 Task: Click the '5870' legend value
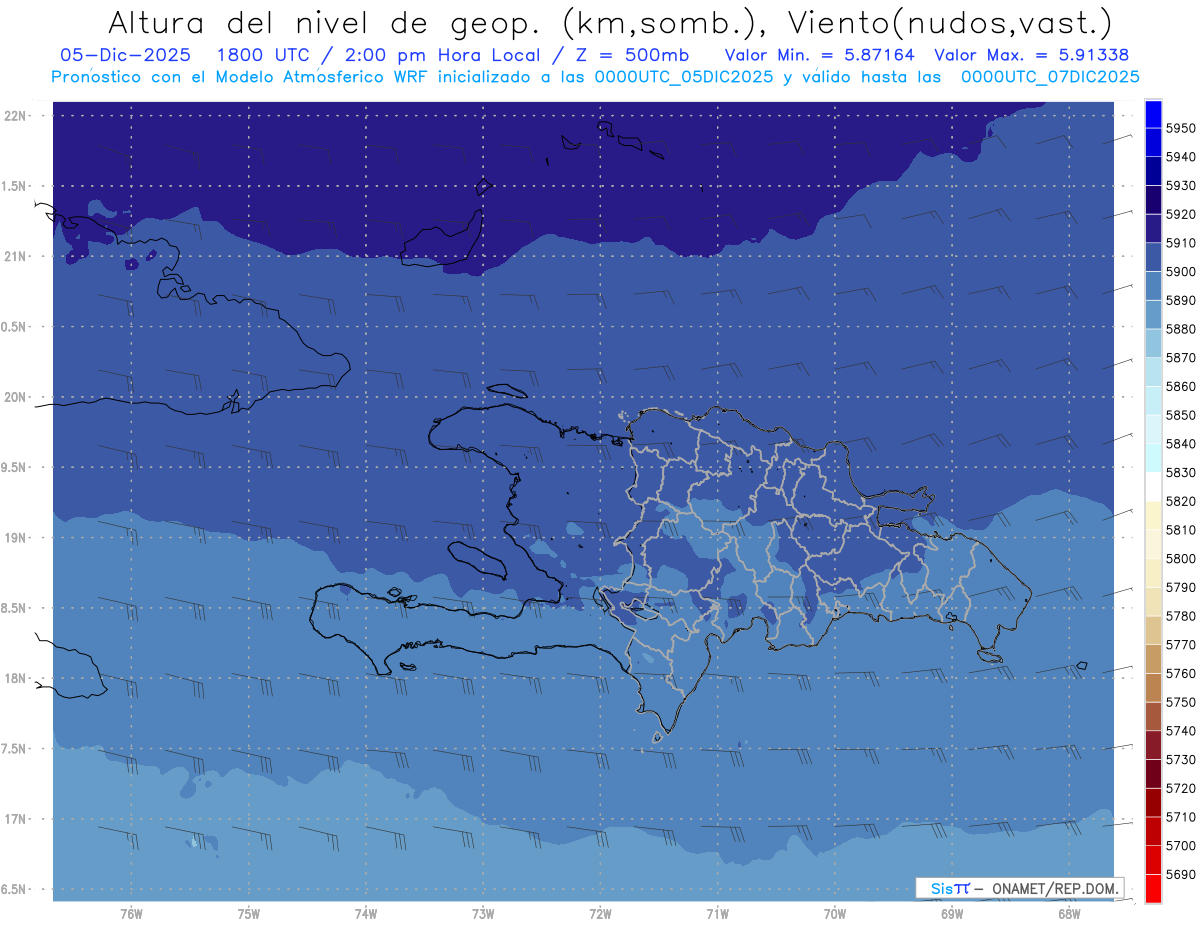coord(1180,358)
